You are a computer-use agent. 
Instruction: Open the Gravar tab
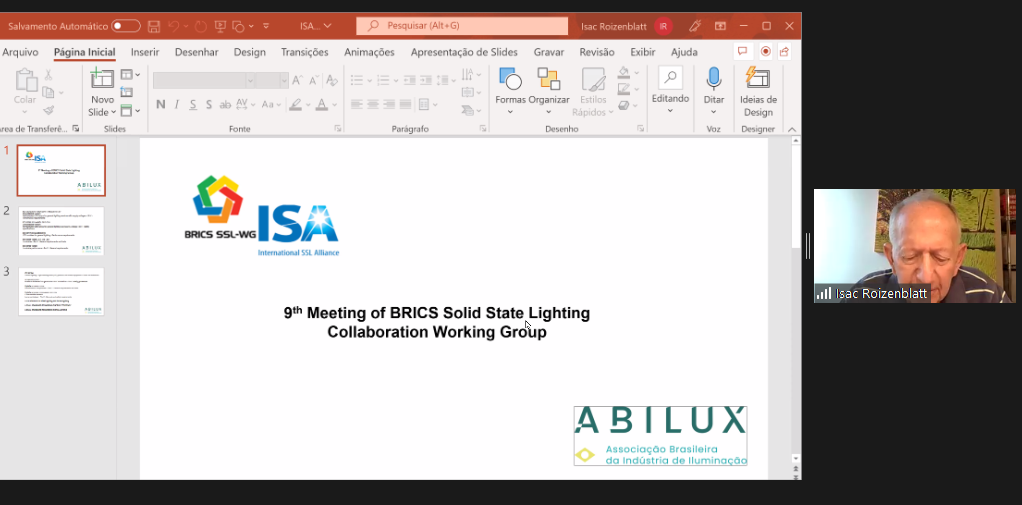[x=549, y=52]
